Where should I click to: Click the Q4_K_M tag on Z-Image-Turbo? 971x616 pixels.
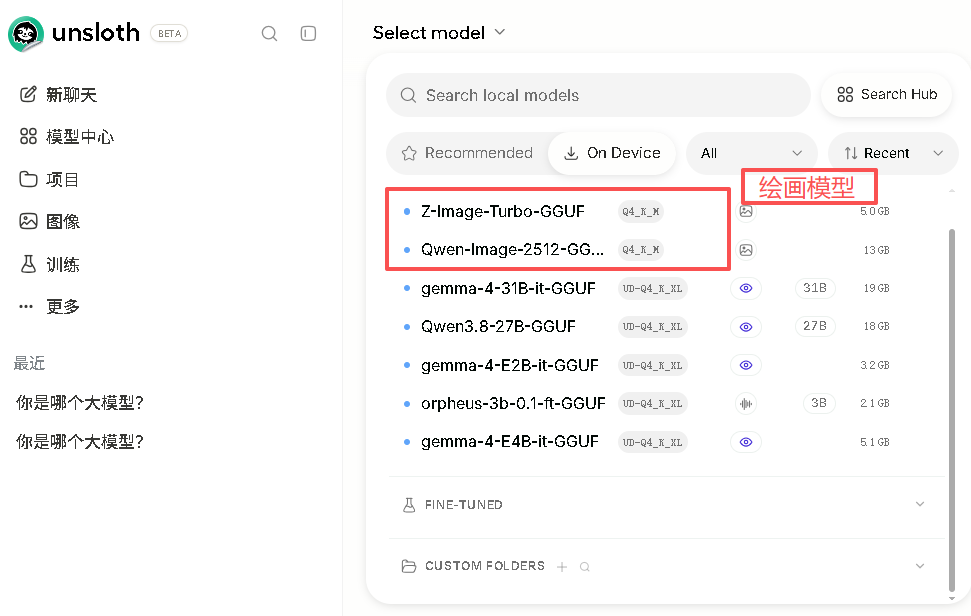tap(641, 212)
